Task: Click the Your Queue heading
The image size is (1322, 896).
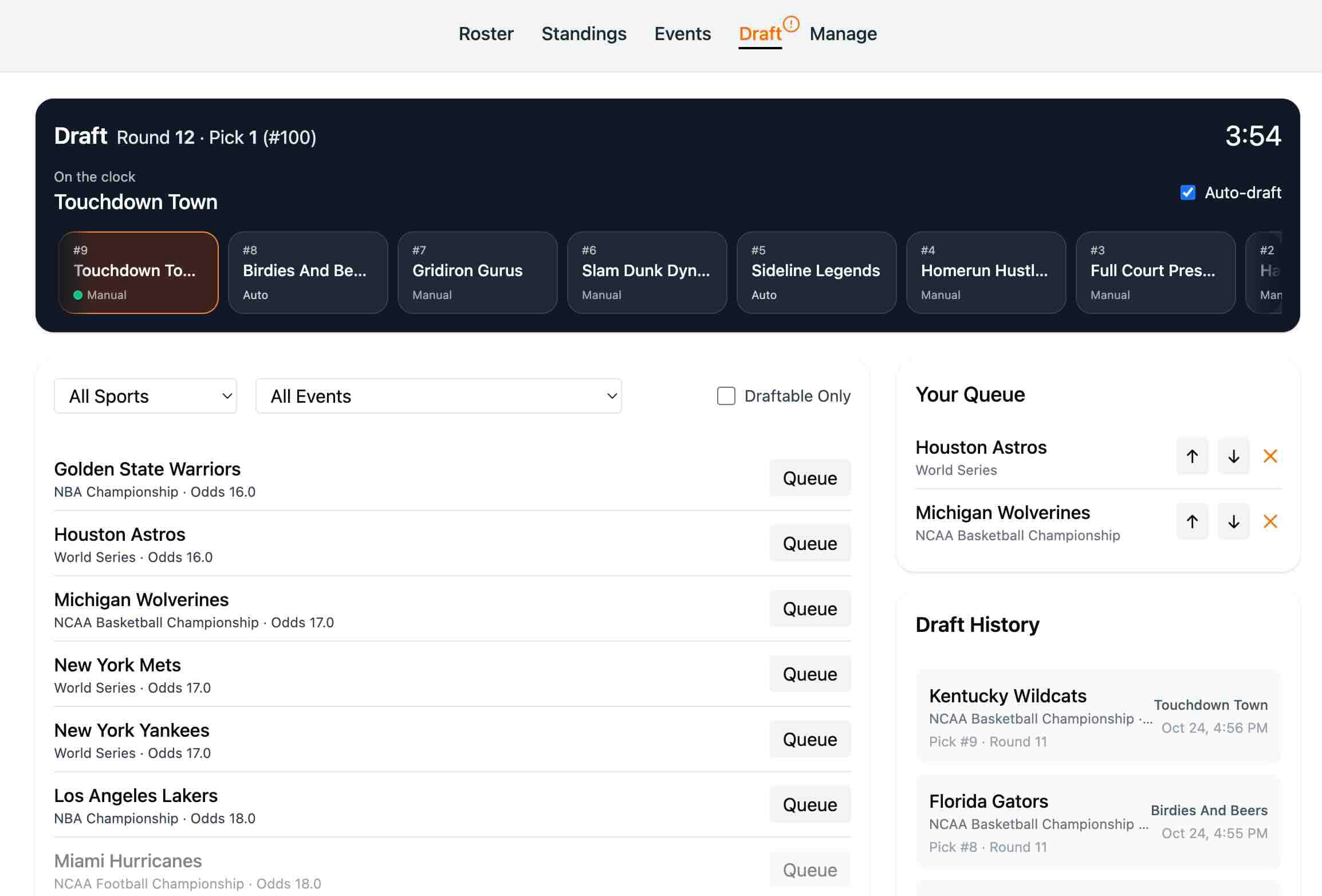Action: [970, 395]
